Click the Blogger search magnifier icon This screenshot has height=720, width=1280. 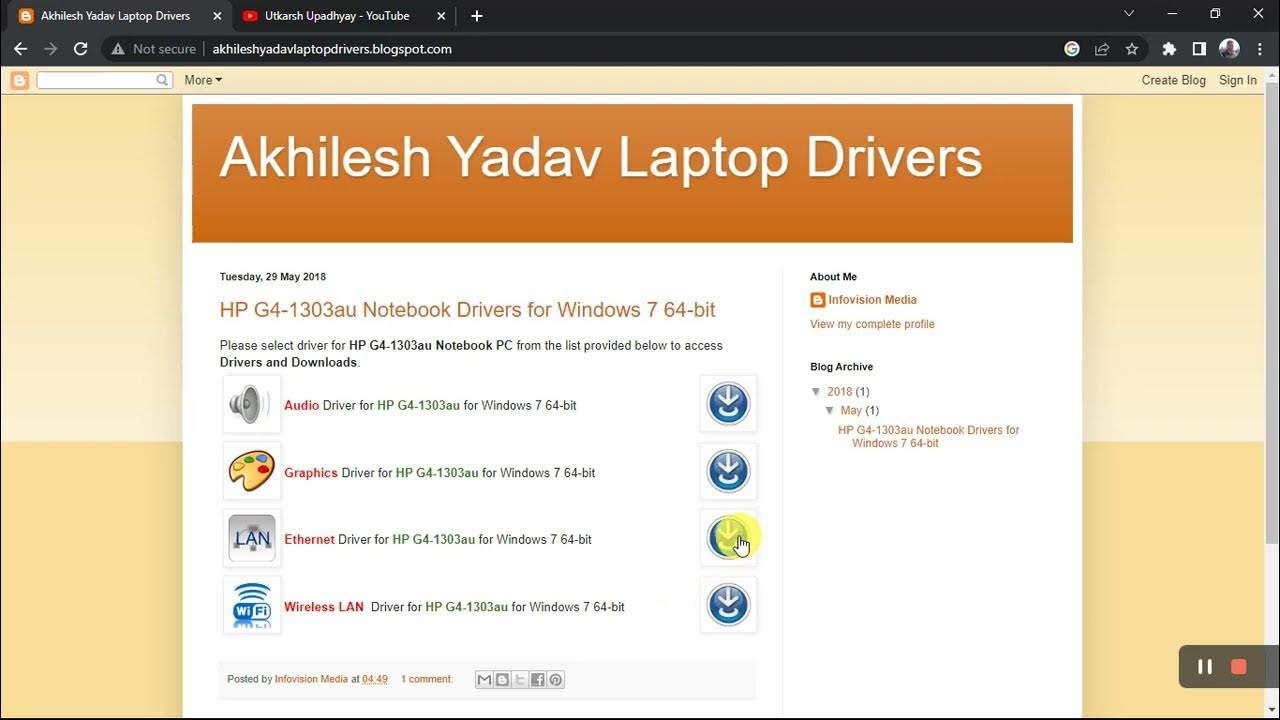click(x=163, y=80)
